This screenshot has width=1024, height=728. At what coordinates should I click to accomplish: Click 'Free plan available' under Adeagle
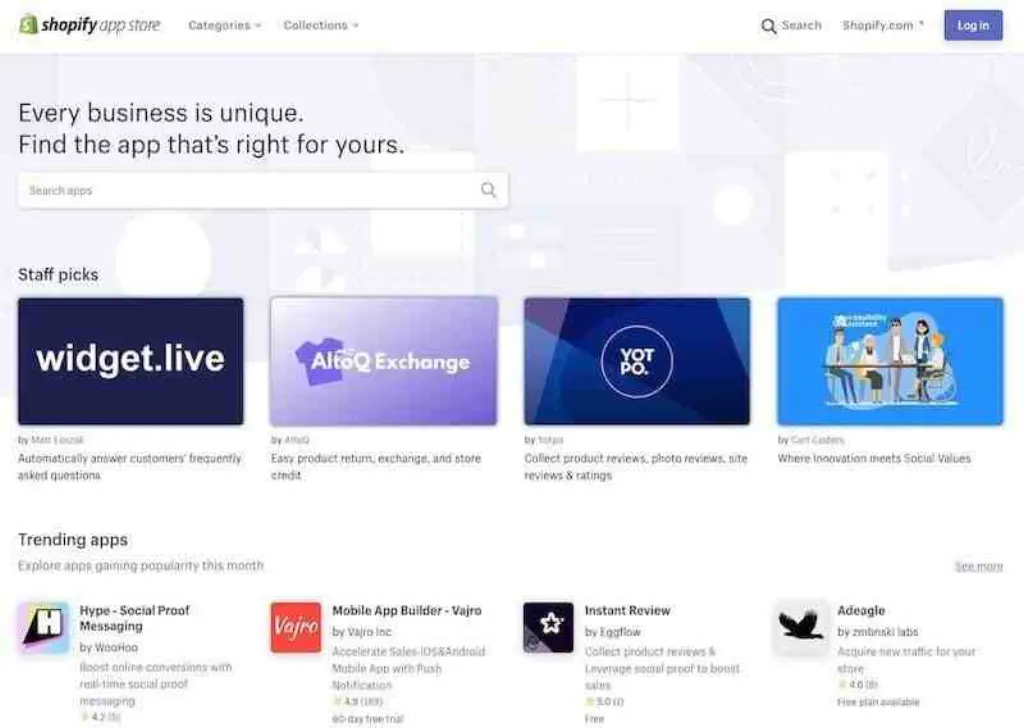click(878, 702)
